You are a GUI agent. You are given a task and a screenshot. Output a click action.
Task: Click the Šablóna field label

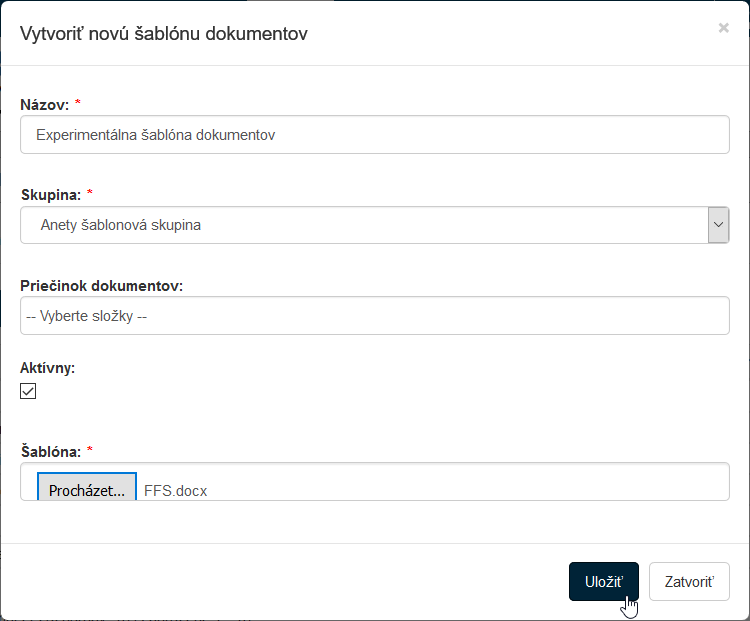[x=50, y=451]
